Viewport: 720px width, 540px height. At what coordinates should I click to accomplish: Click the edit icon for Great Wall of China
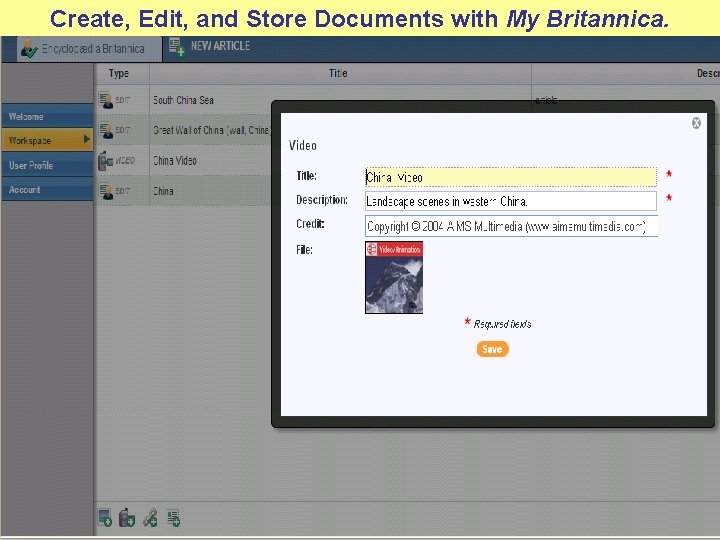pos(106,130)
